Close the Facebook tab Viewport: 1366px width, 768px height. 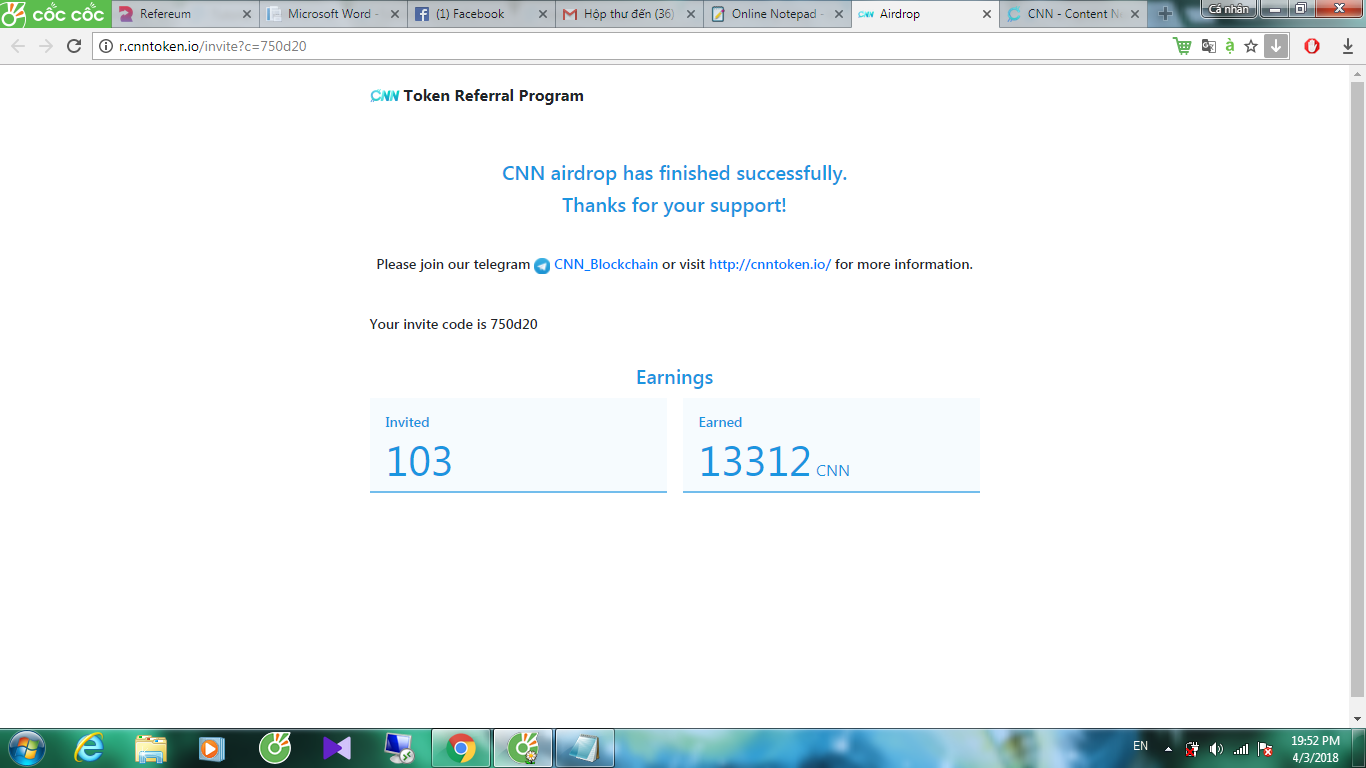tap(543, 14)
